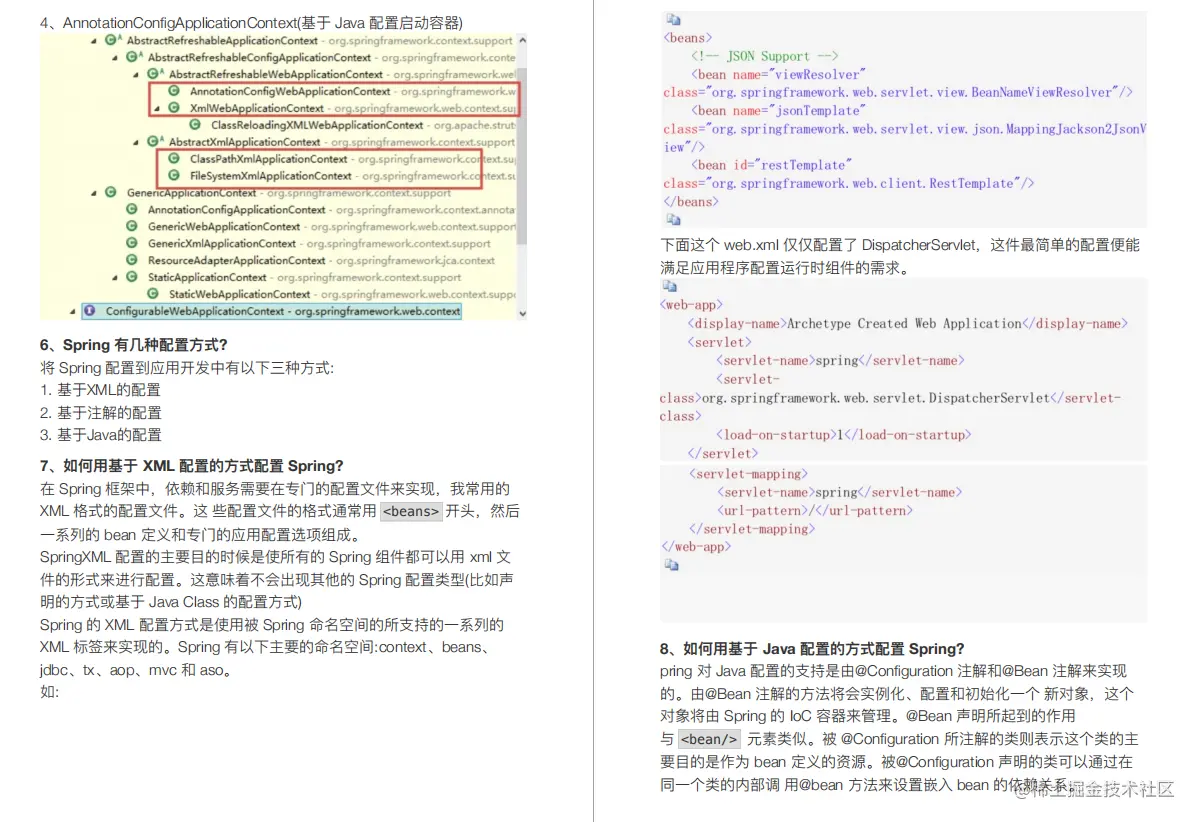Click the ClassReloadingXMLWebApplicationContext class icon
Viewport: 1197px width, 822px height.
pos(195,124)
